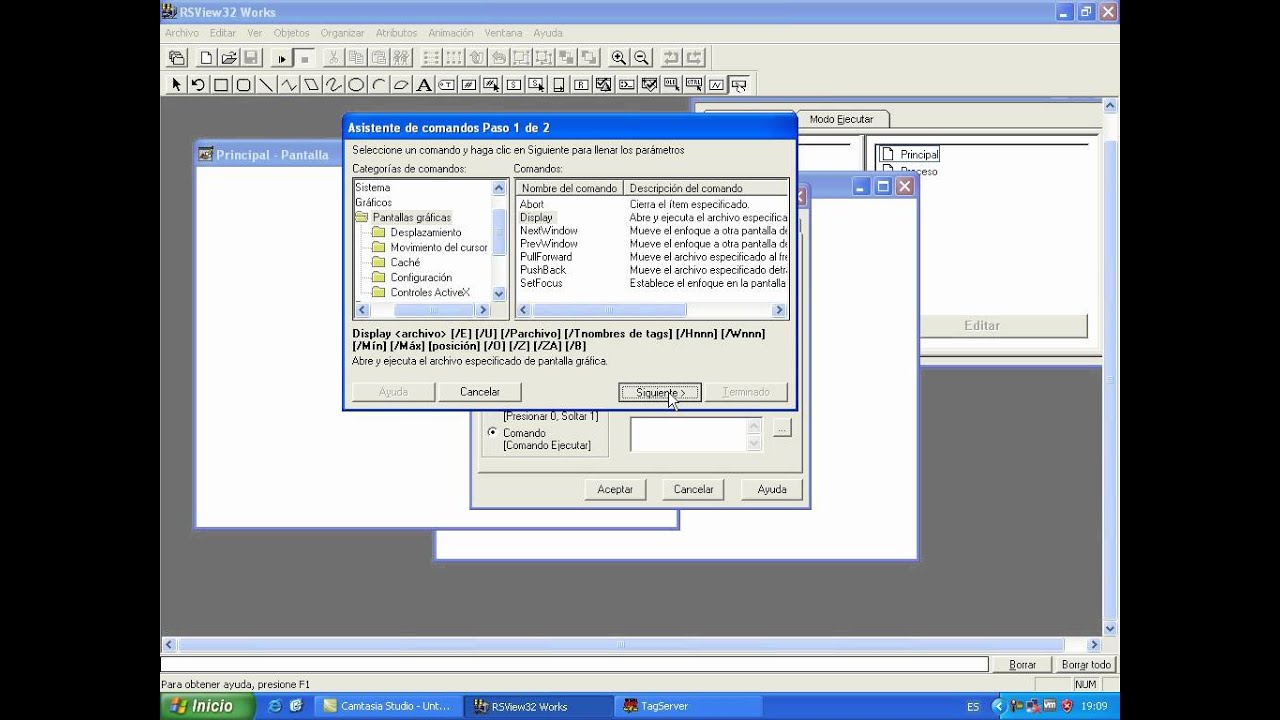Click the Zoom in magnifier icon

point(619,58)
